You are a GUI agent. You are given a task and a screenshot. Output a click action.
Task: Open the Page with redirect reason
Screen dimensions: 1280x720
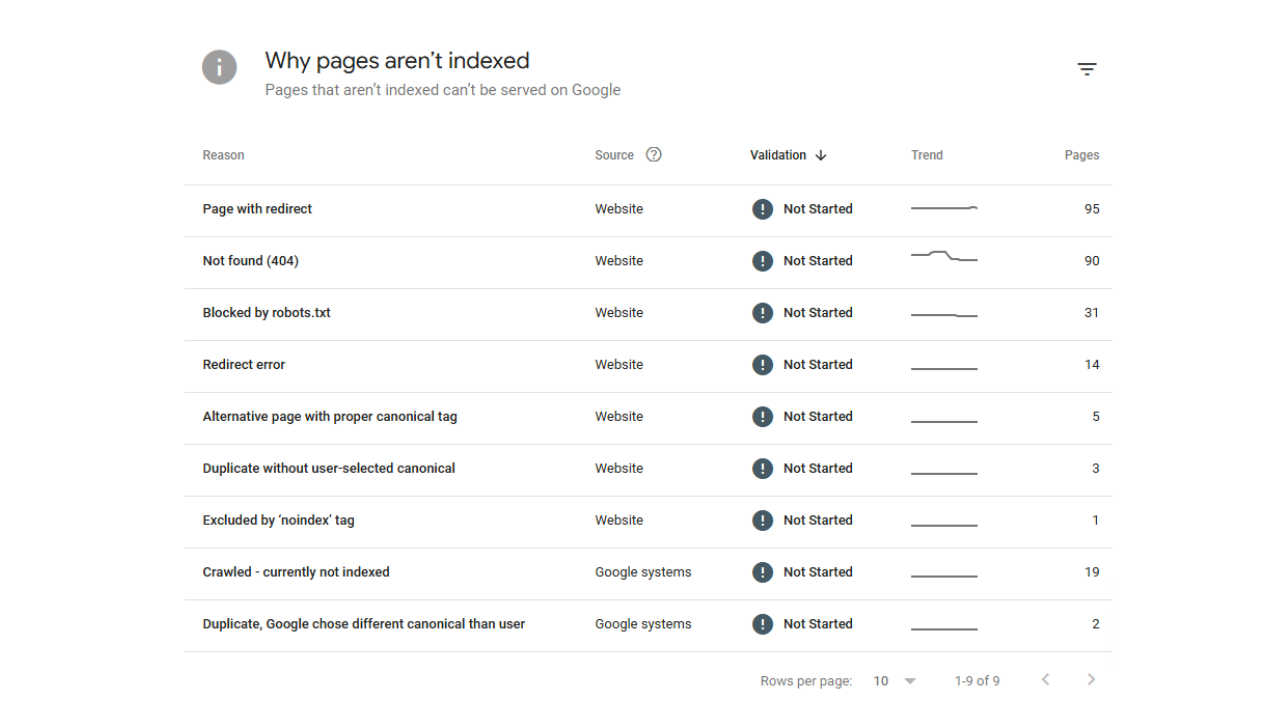click(257, 209)
